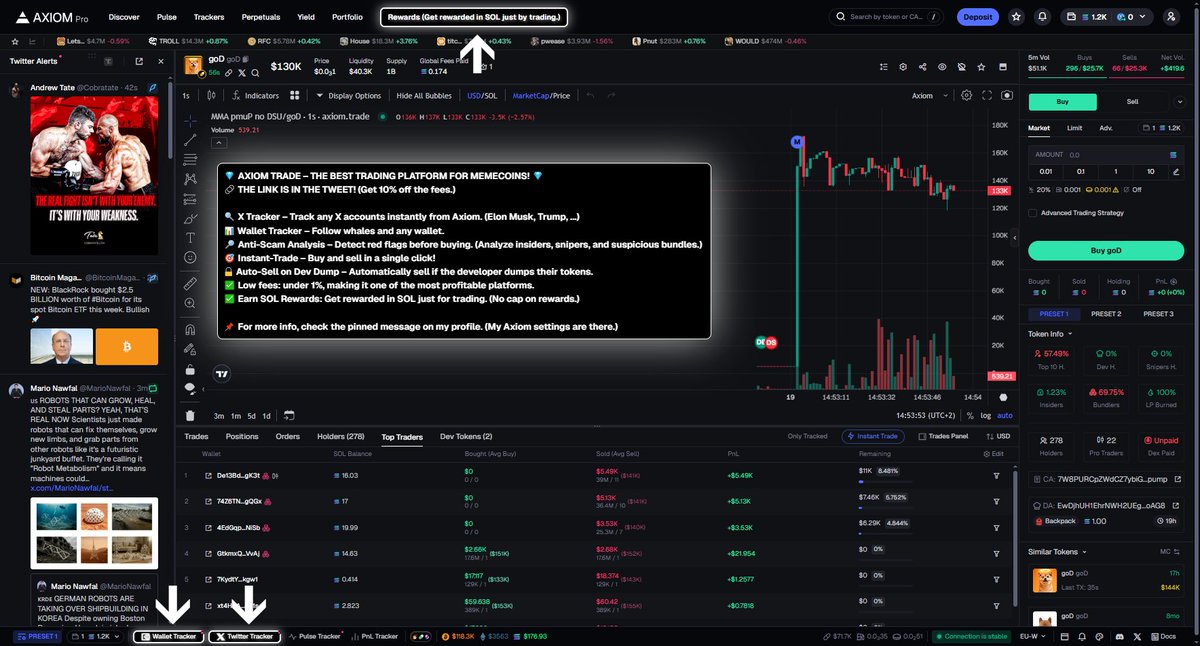The height and width of the screenshot is (646, 1200).
Task: Toggle log scale on chart
Action: point(987,415)
